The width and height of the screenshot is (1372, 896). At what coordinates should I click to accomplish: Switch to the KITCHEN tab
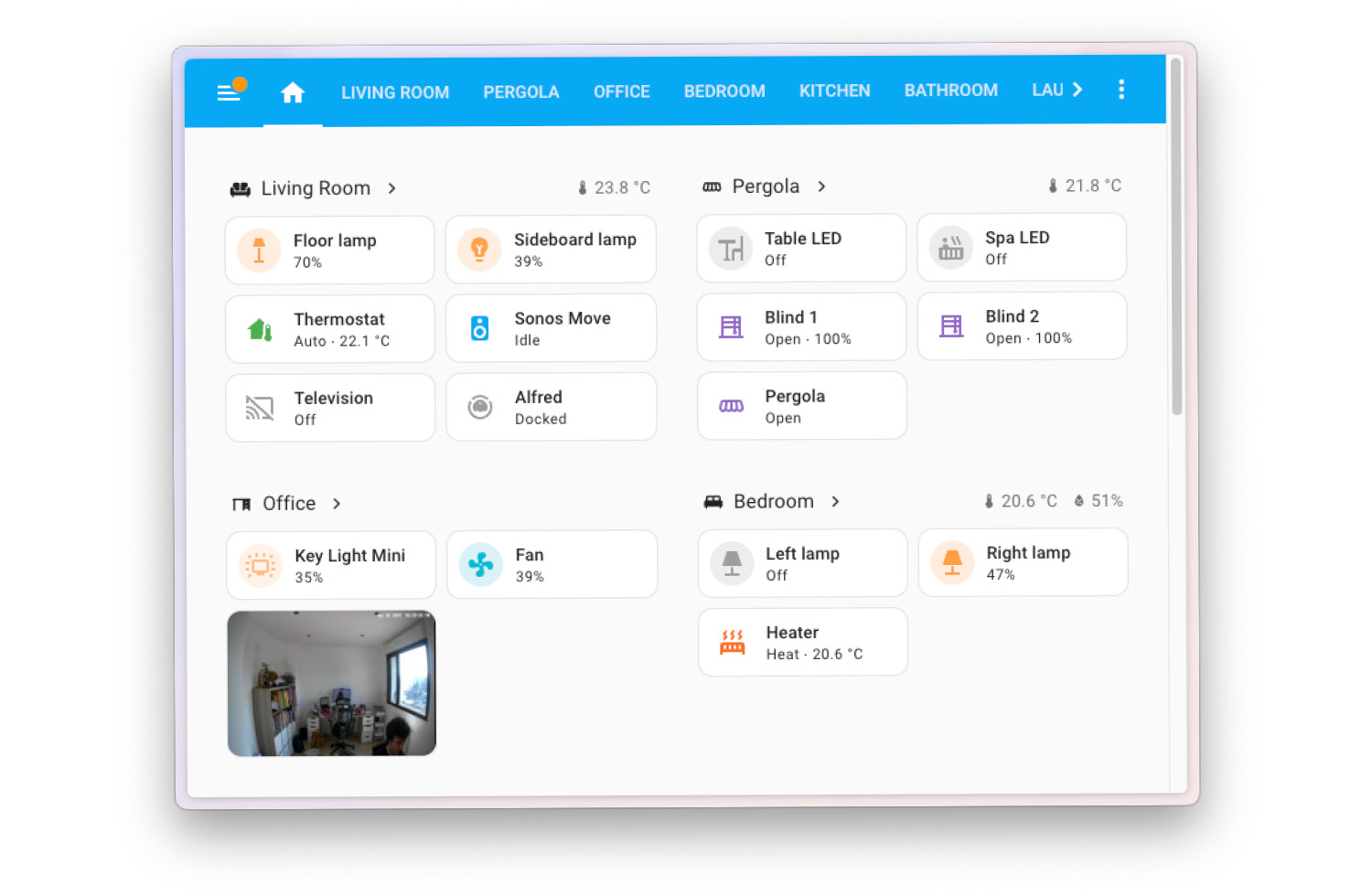coord(834,90)
